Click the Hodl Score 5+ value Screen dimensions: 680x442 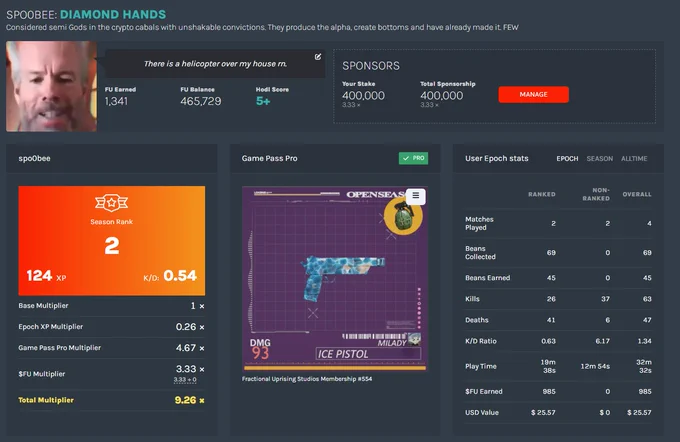[x=263, y=101]
